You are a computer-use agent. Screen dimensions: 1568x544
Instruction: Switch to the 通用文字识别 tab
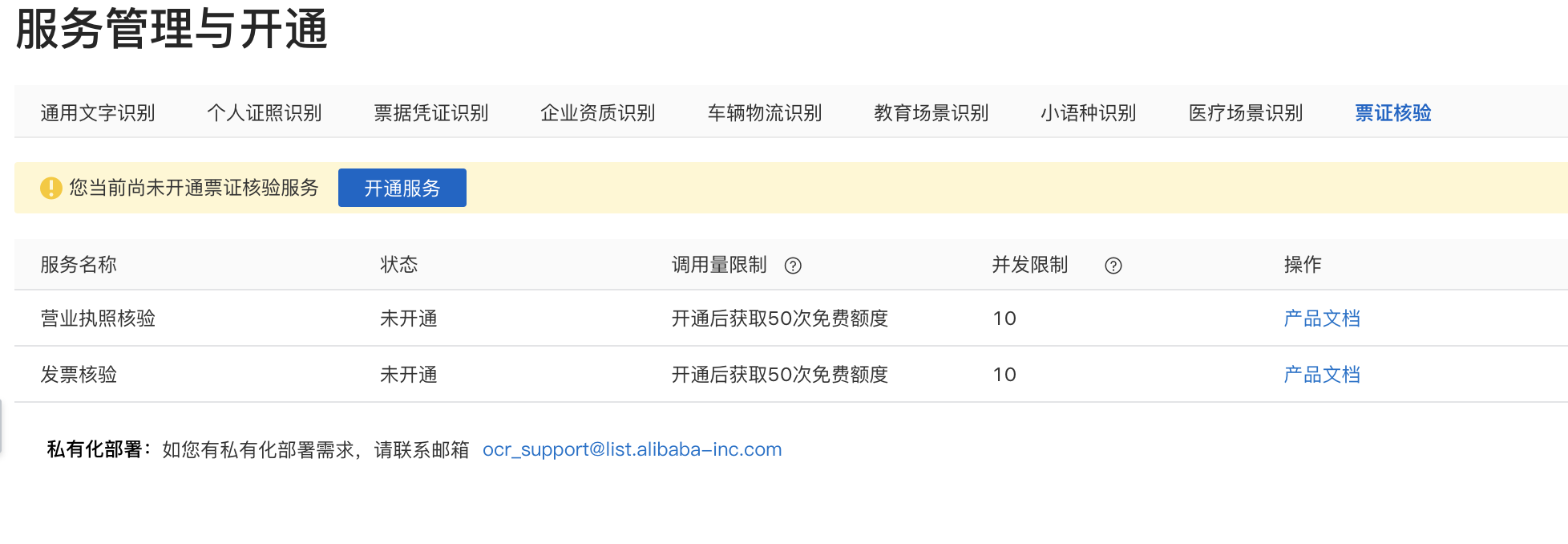point(98,113)
